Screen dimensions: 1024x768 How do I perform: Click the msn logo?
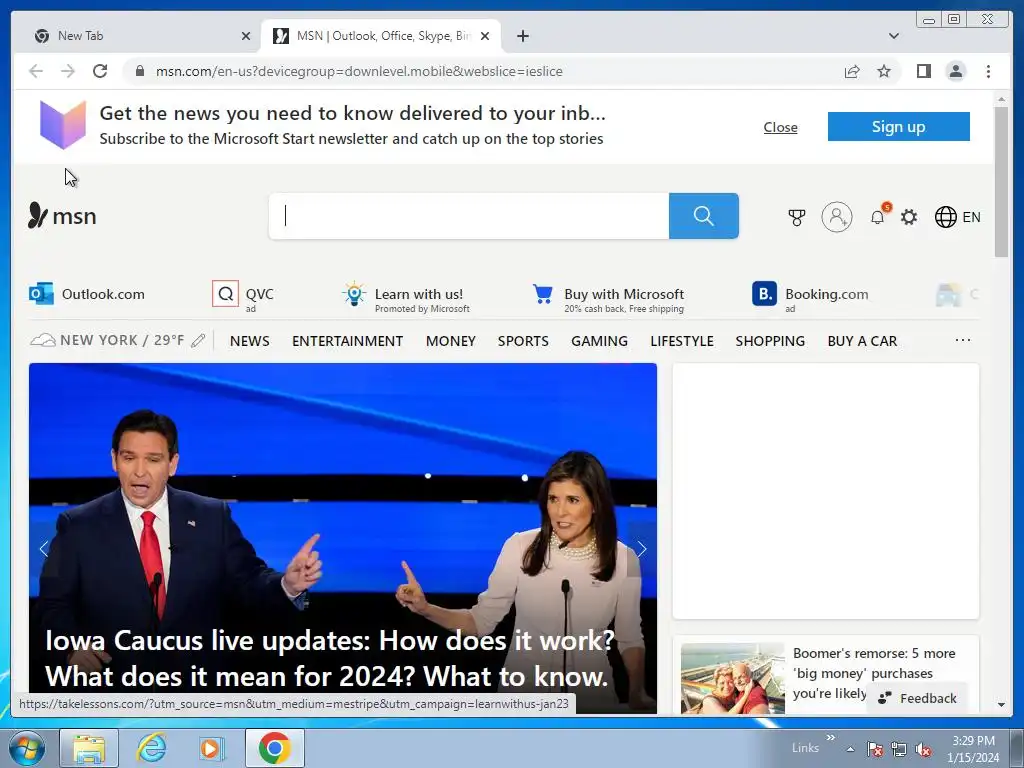pyautogui.click(x=62, y=216)
